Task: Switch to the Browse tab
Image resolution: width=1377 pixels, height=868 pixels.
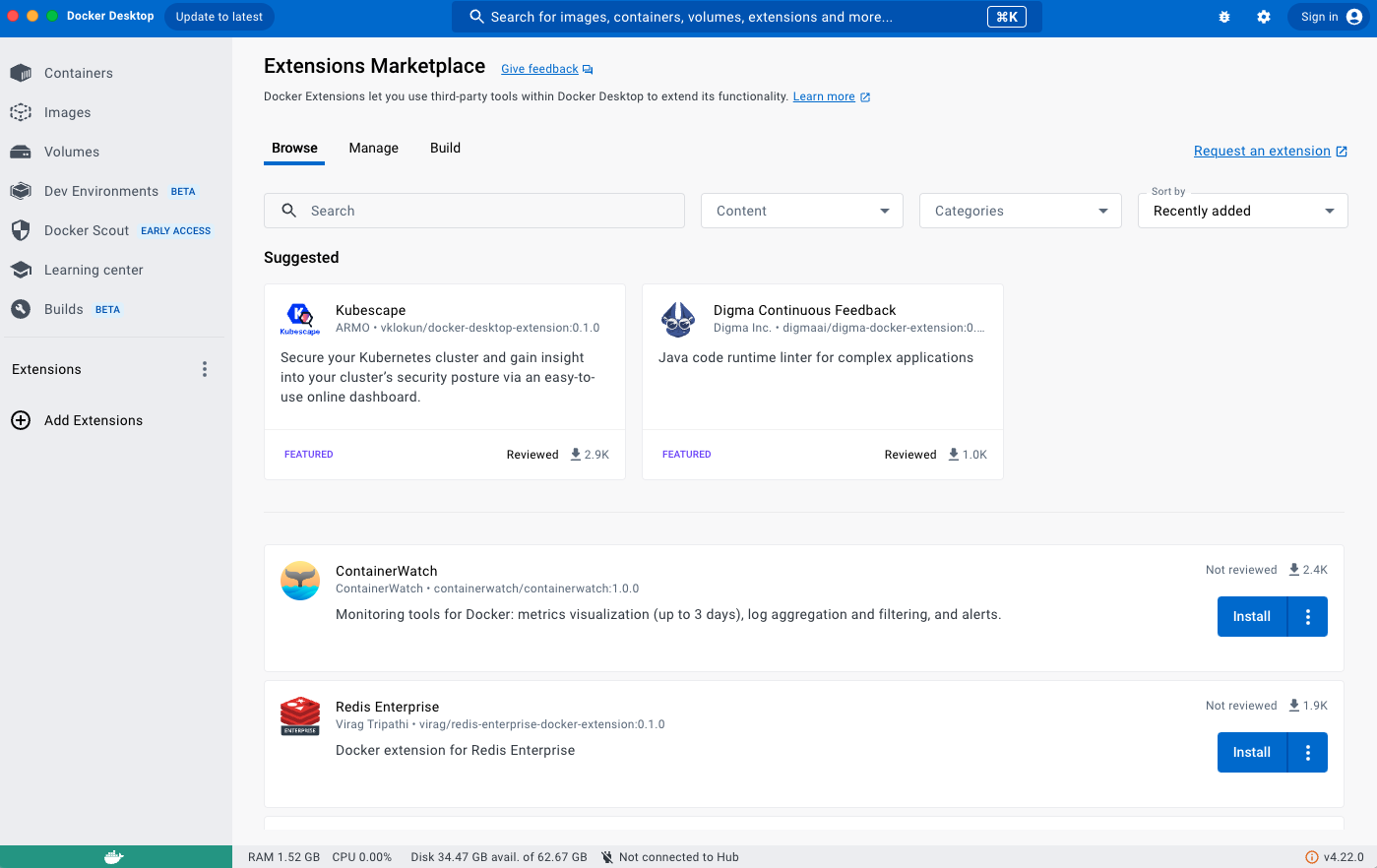Action: click(x=294, y=148)
